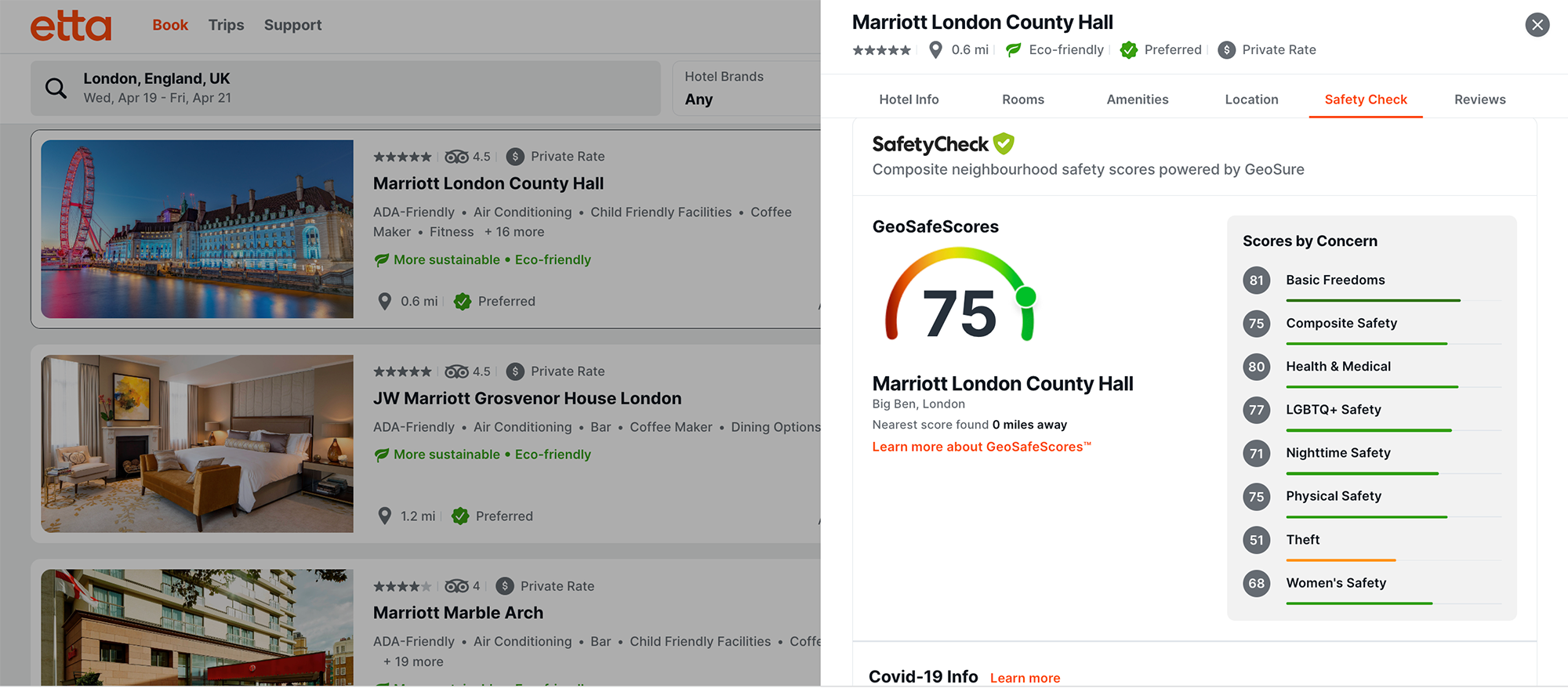The height and width of the screenshot is (688, 1568).
Task: Open the Trips menu item
Action: coord(226,25)
